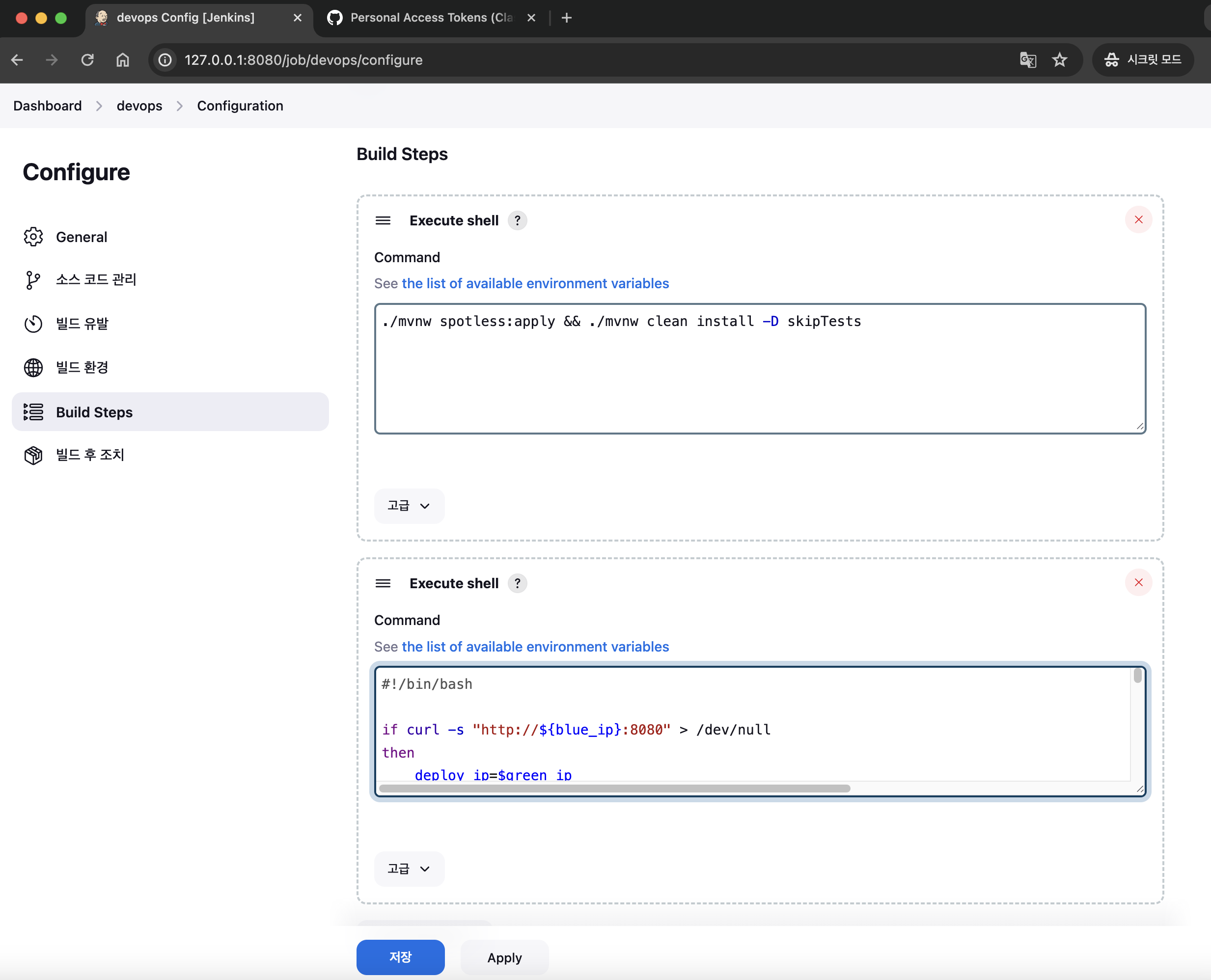This screenshot has height=980, width=1211.
Task: Switch to Personal Access Tokens tab
Action: (x=430, y=18)
